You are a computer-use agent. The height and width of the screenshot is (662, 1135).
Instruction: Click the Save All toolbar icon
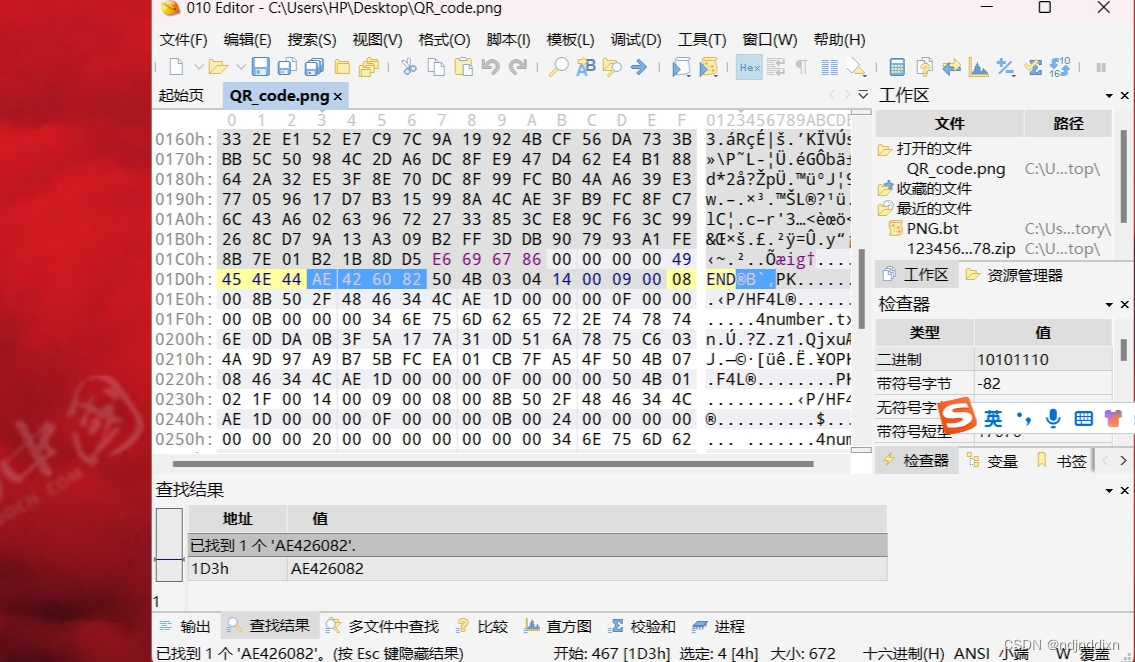[314, 67]
